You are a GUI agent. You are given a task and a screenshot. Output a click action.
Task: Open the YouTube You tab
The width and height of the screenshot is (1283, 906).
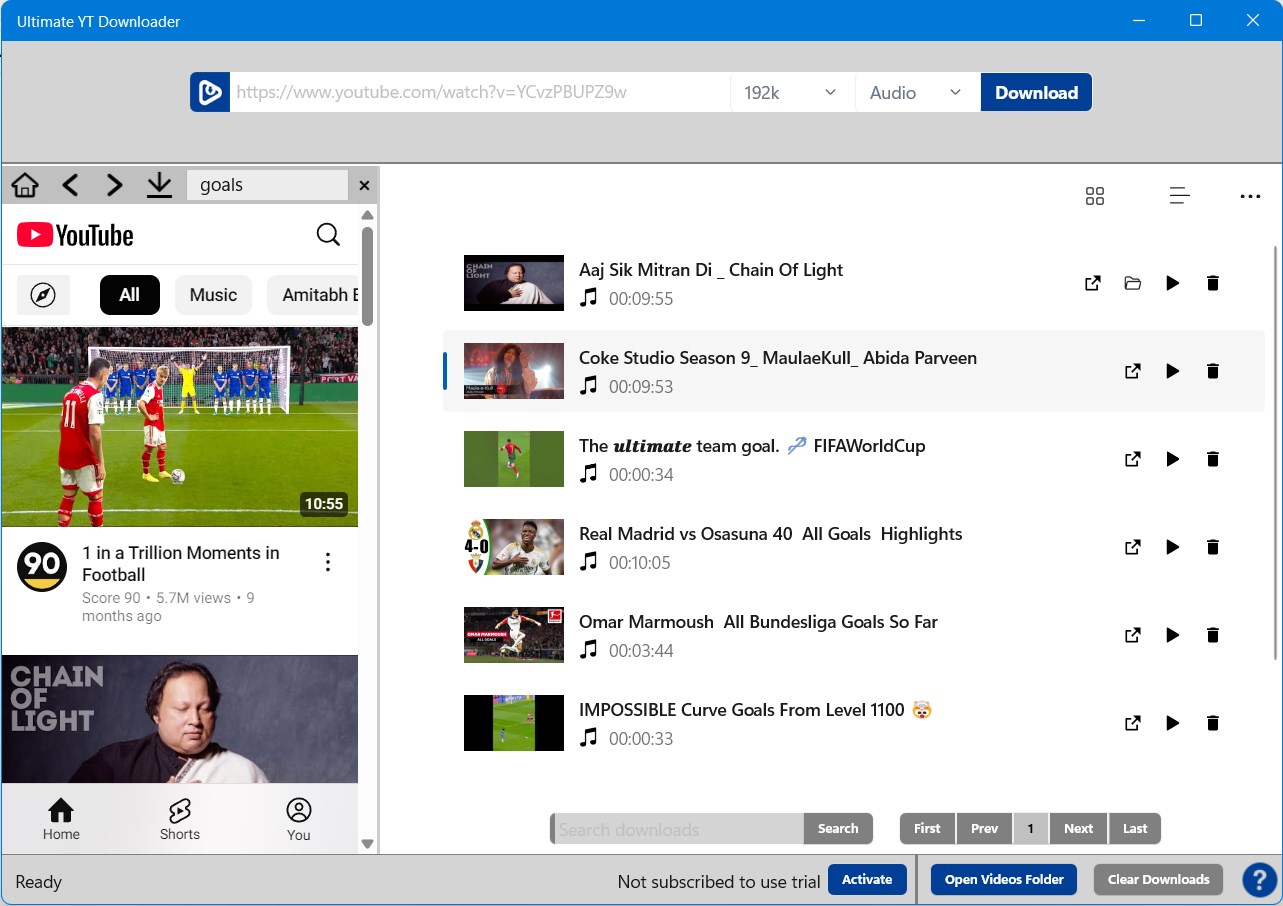coord(299,819)
